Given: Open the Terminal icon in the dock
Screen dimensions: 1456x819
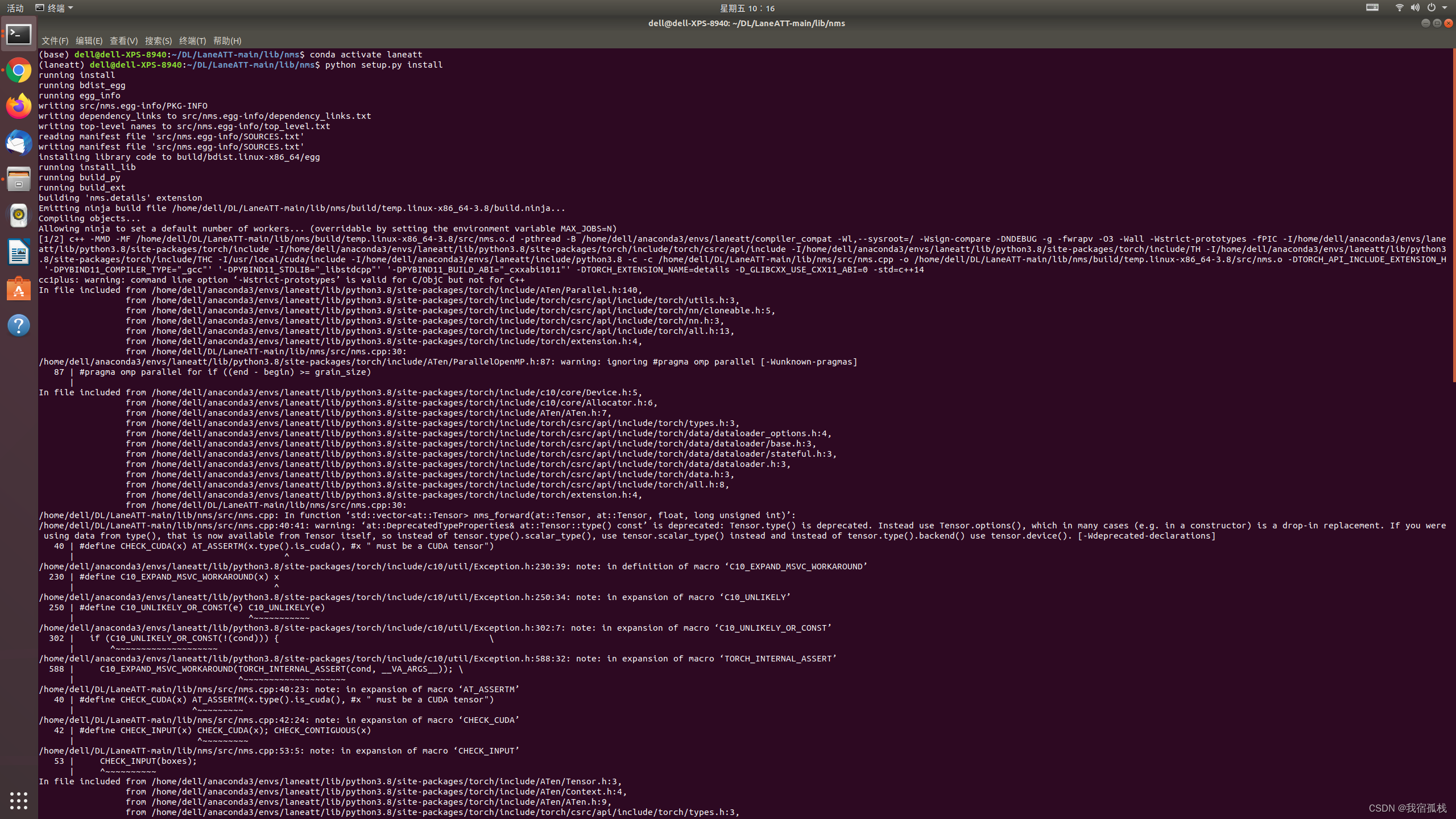Looking at the screenshot, I should (x=19, y=35).
